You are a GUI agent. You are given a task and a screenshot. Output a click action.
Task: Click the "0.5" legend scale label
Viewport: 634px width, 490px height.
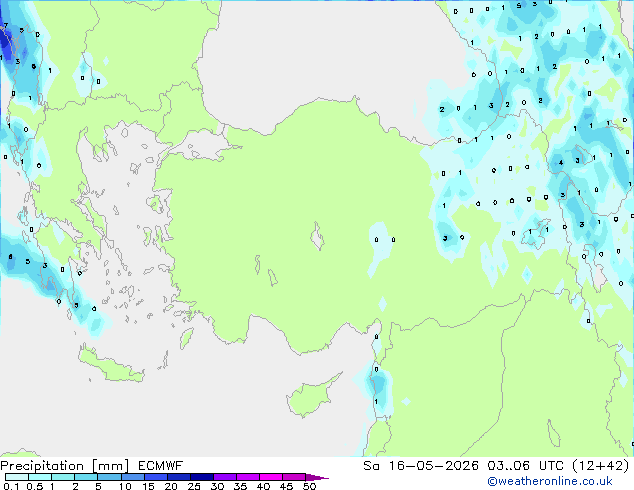[35, 486]
